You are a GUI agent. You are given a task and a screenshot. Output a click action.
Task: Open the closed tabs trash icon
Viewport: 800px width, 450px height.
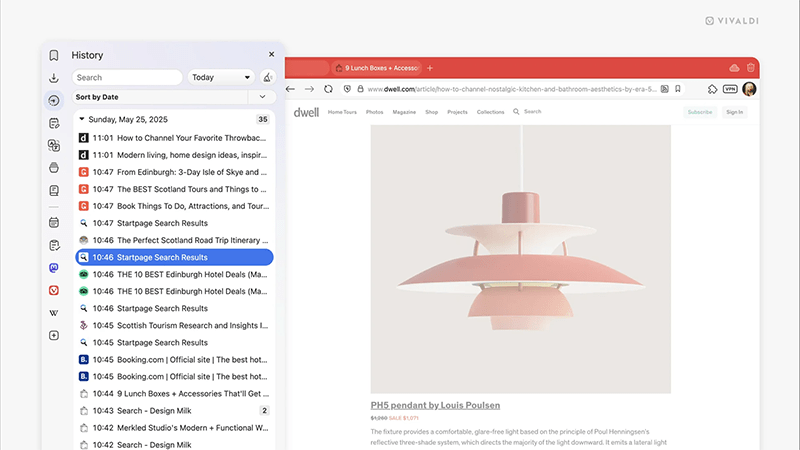click(750, 68)
